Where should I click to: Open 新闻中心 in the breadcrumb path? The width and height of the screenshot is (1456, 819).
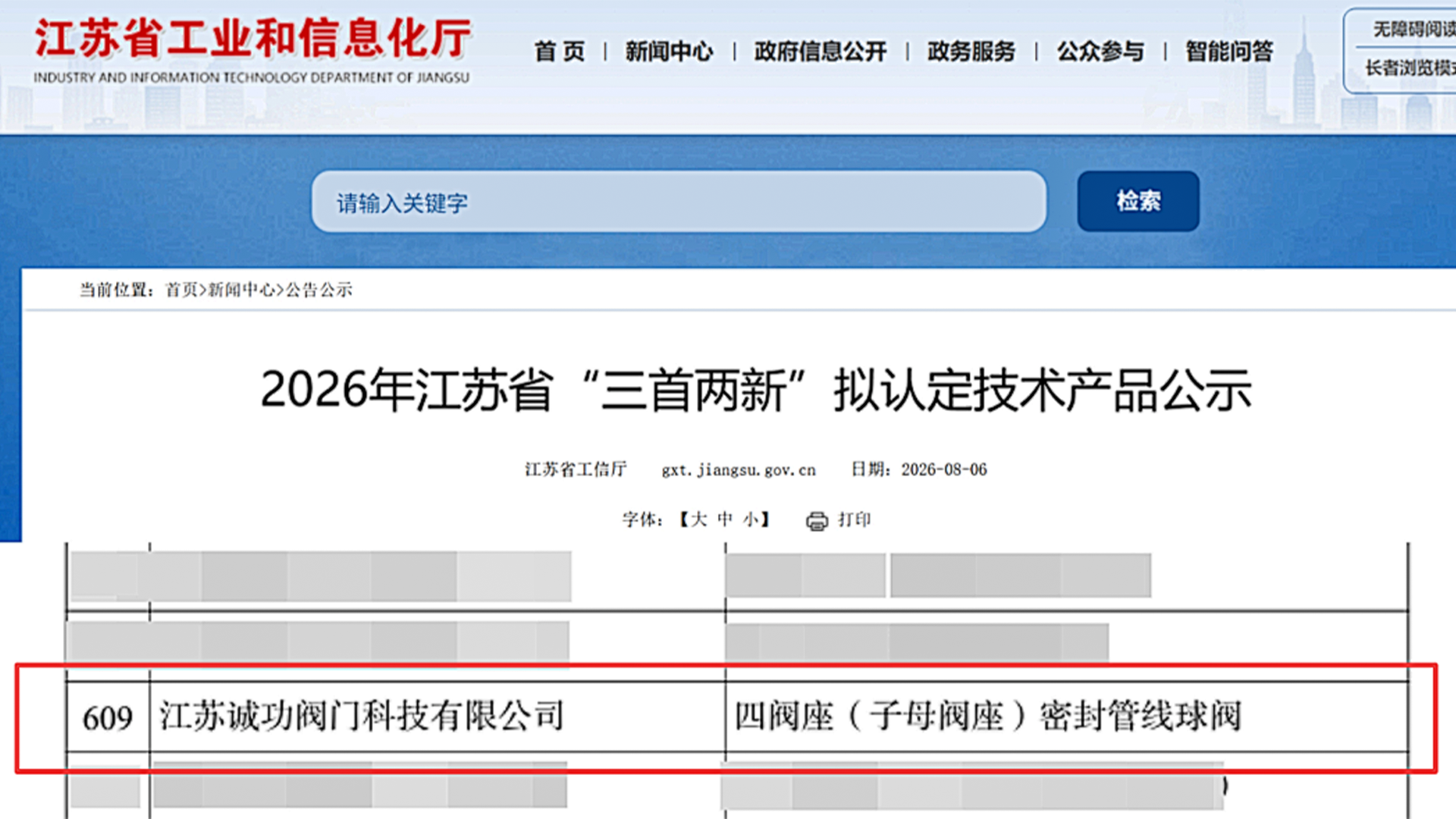(241, 290)
